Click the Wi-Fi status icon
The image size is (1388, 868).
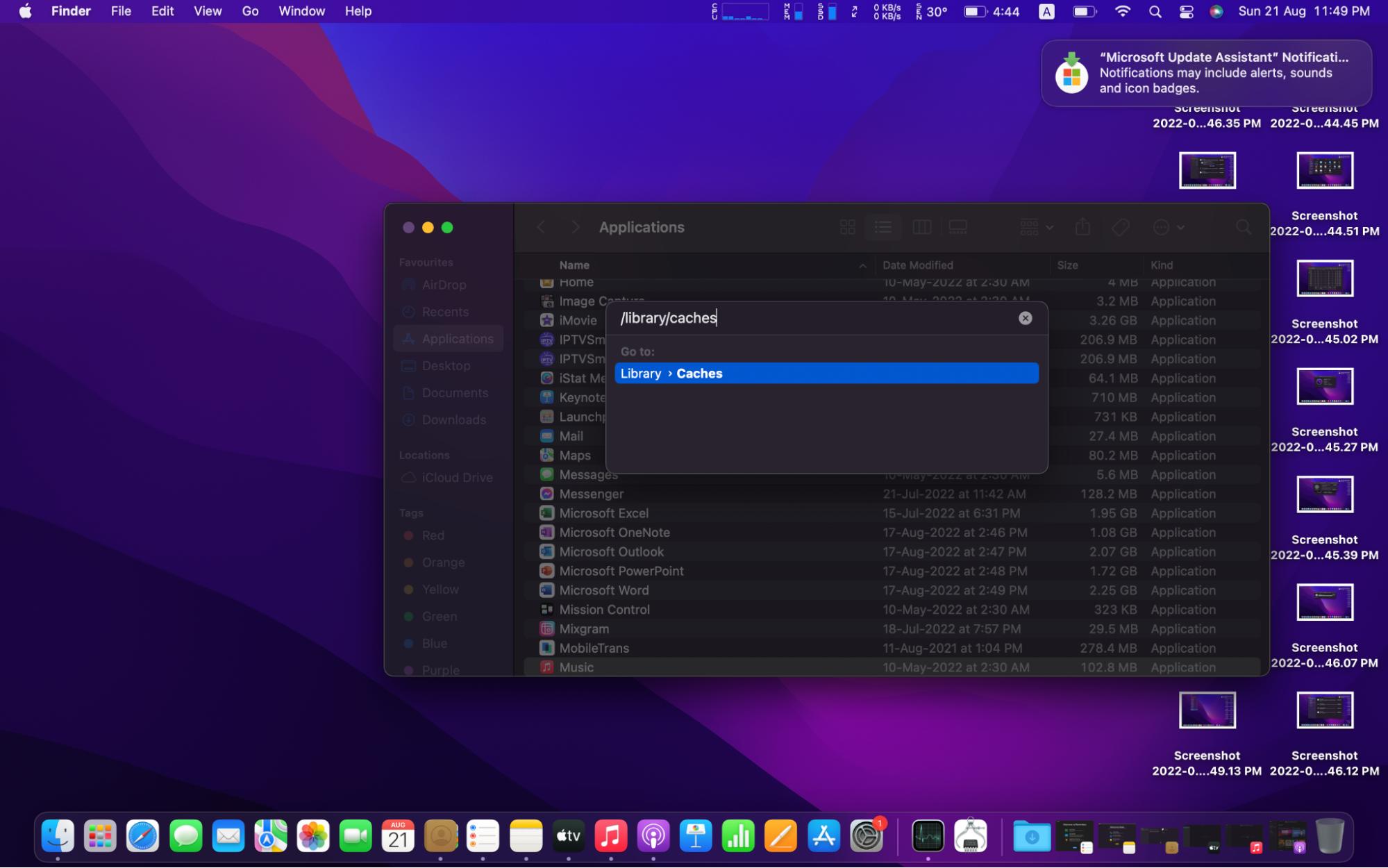[x=1122, y=11]
